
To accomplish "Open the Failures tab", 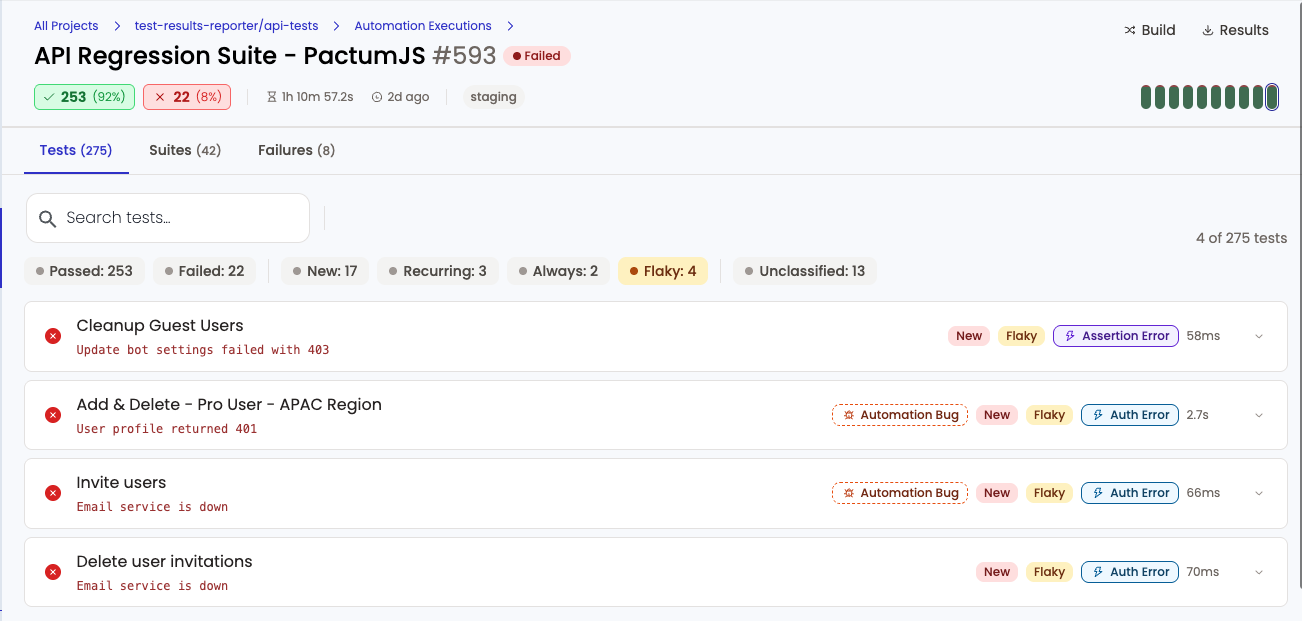I will pos(295,150).
